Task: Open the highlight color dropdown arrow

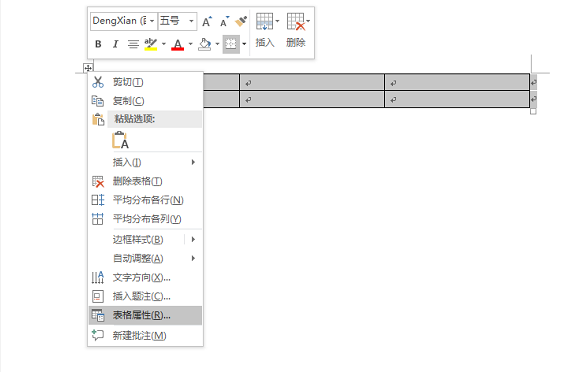Action: point(164,44)
